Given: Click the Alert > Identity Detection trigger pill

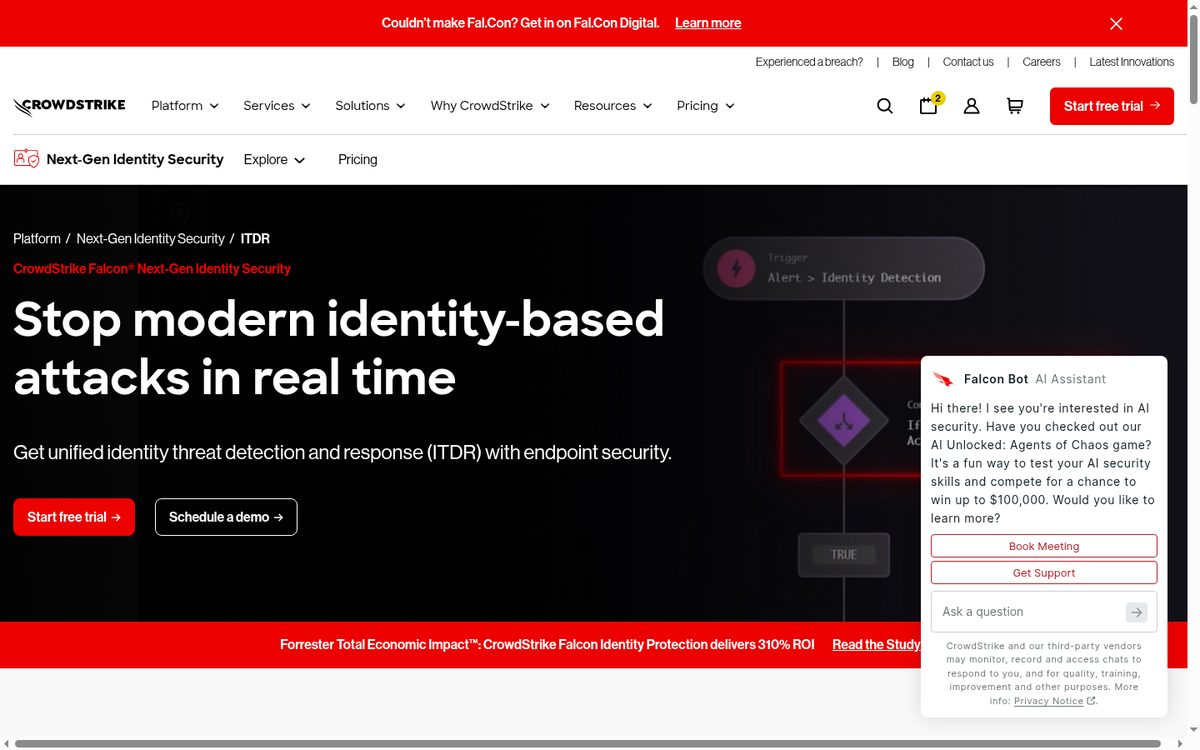Looking at the screenshot, I should click(x=844, y=268).
